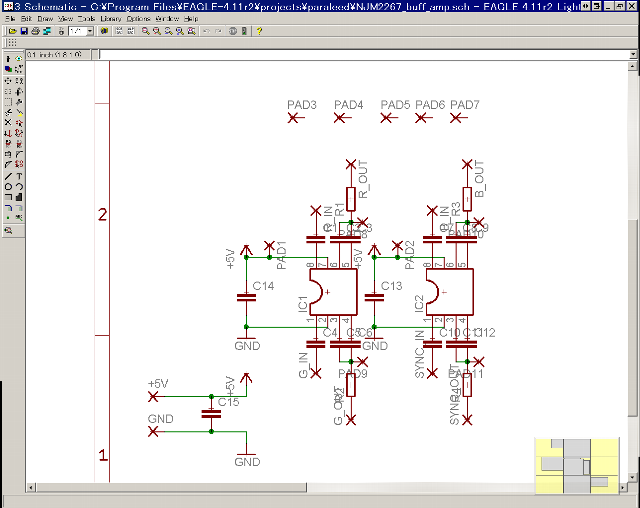Select the Circle drawing tool
This screenshot has width=640, height=508.
(8, 186)
